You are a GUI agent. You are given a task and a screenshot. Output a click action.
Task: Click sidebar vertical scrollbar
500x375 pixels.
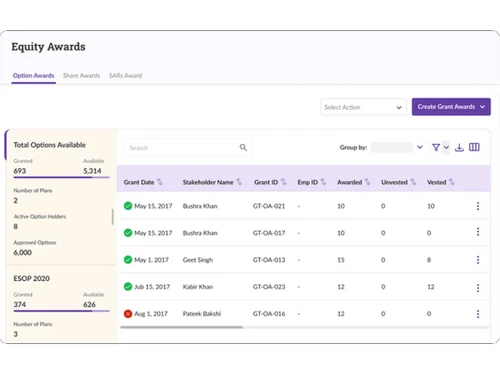113,217
